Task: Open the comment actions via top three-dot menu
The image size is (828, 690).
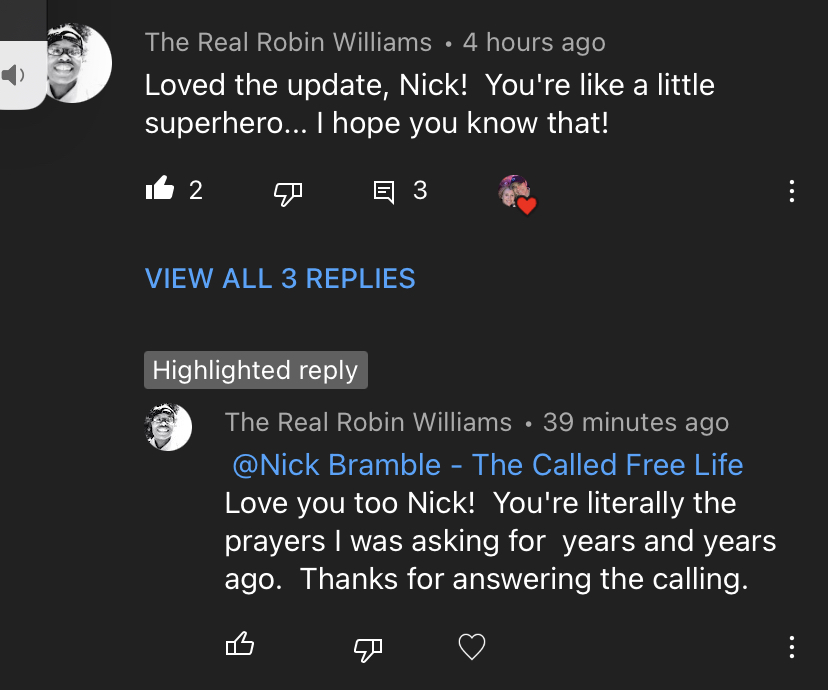Action: pos(793,191)
